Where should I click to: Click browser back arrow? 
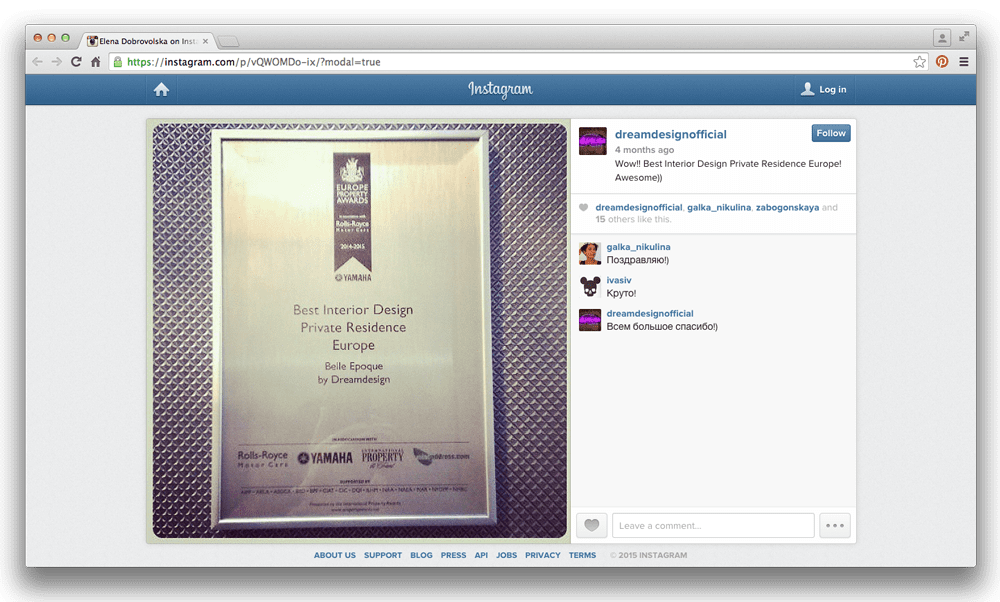(x=38, y=62)
